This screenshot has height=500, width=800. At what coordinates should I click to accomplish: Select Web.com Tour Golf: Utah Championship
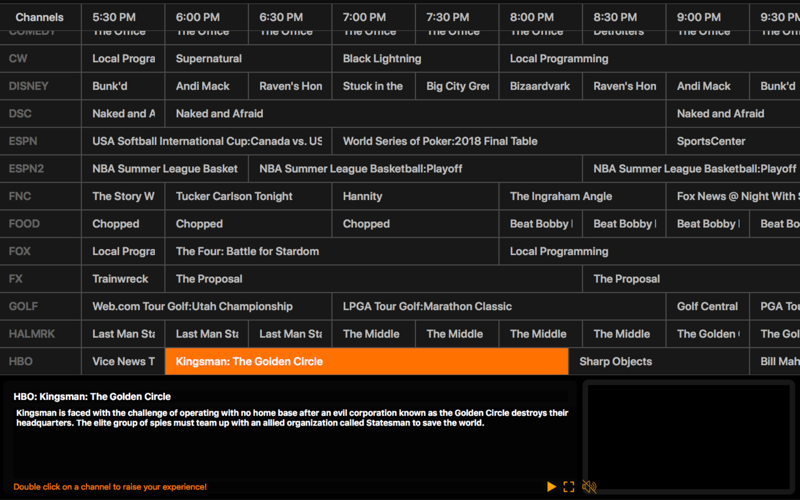[207, 306]
